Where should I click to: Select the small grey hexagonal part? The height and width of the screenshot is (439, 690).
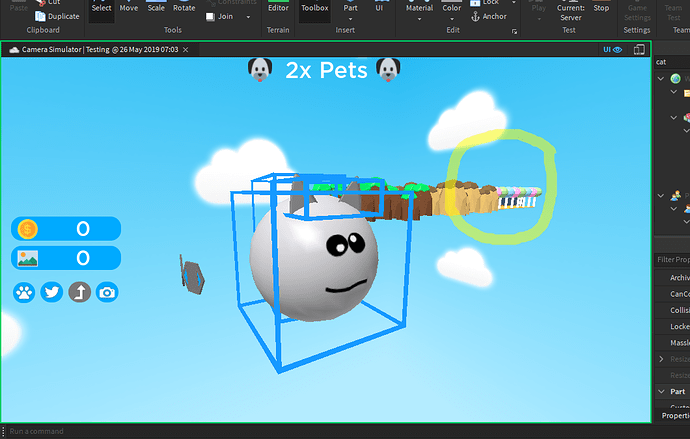(x=192, y=275)
